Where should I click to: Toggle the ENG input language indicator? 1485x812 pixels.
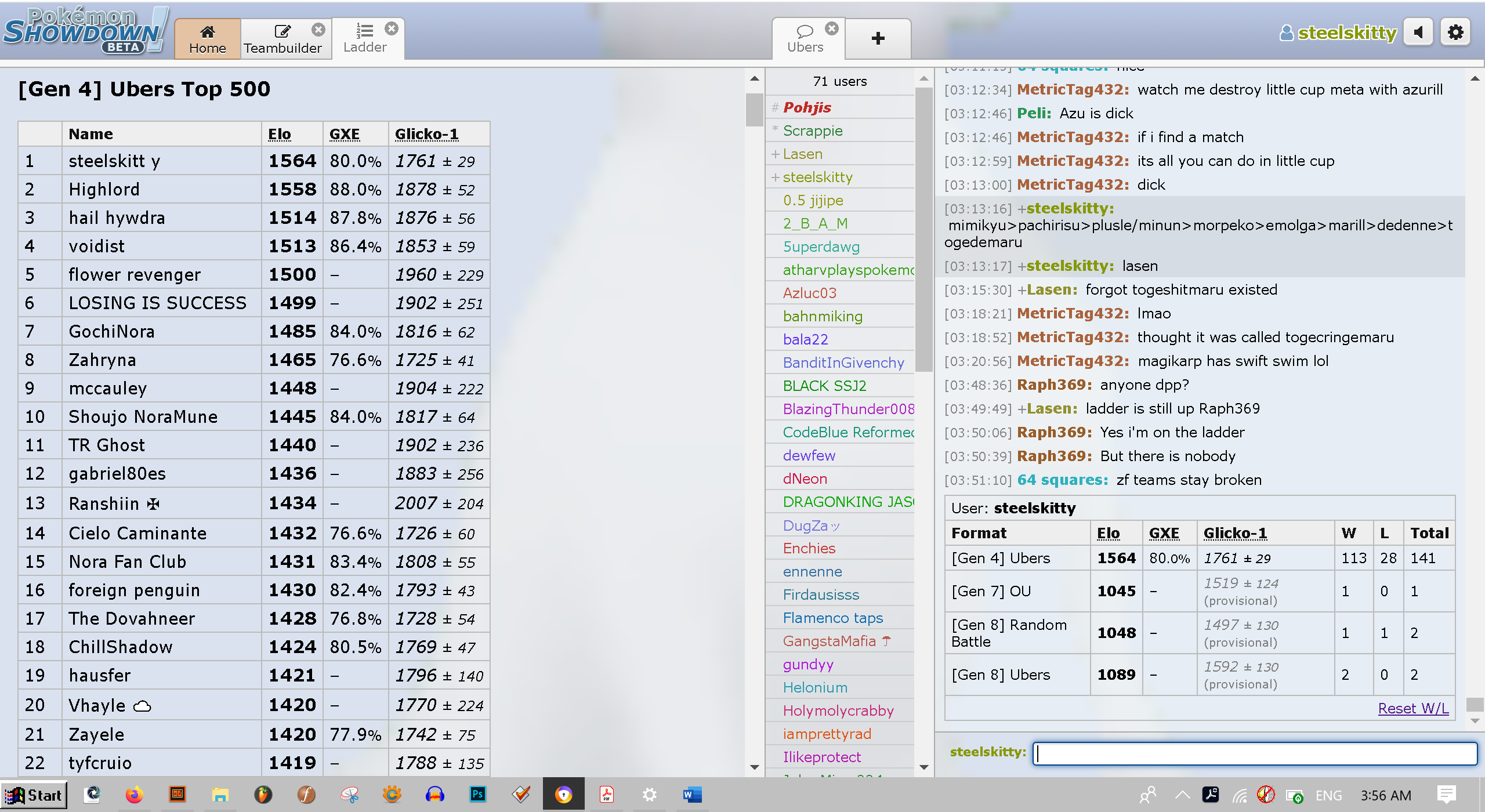[1328, 795]
